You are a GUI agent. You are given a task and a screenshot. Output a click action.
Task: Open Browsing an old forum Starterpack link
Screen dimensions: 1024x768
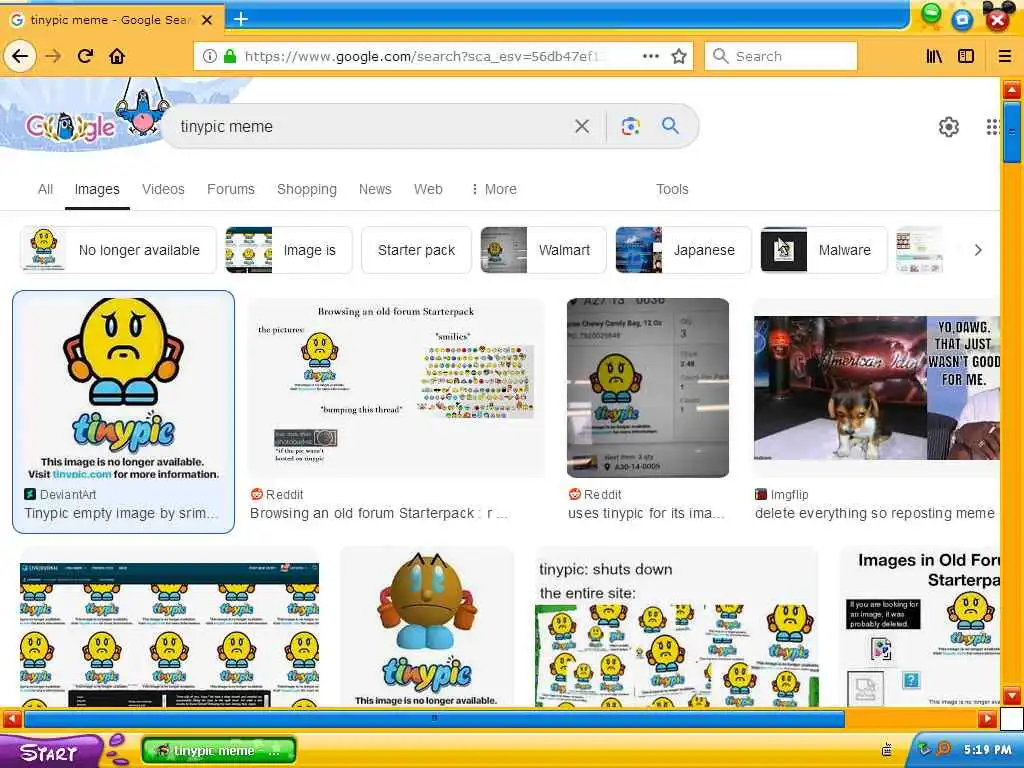point(379,513)
